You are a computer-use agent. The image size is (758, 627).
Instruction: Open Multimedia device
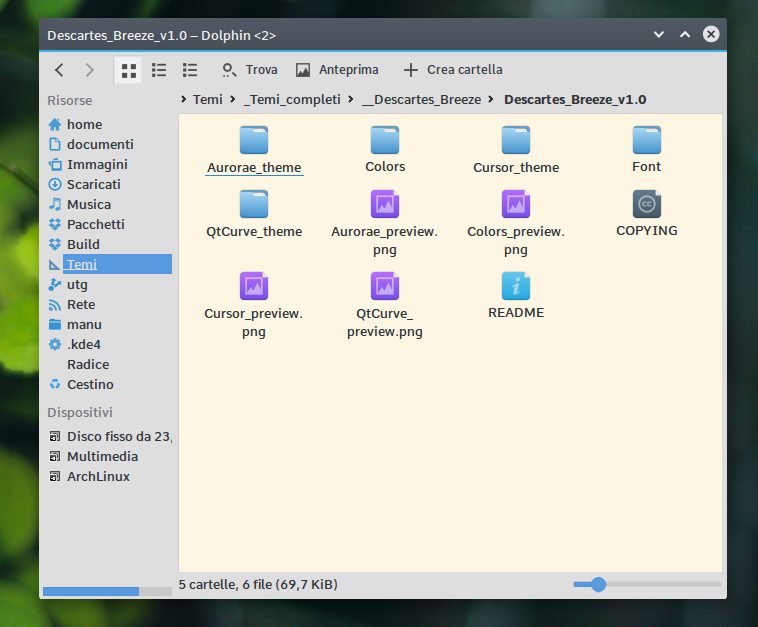(109, 456)
